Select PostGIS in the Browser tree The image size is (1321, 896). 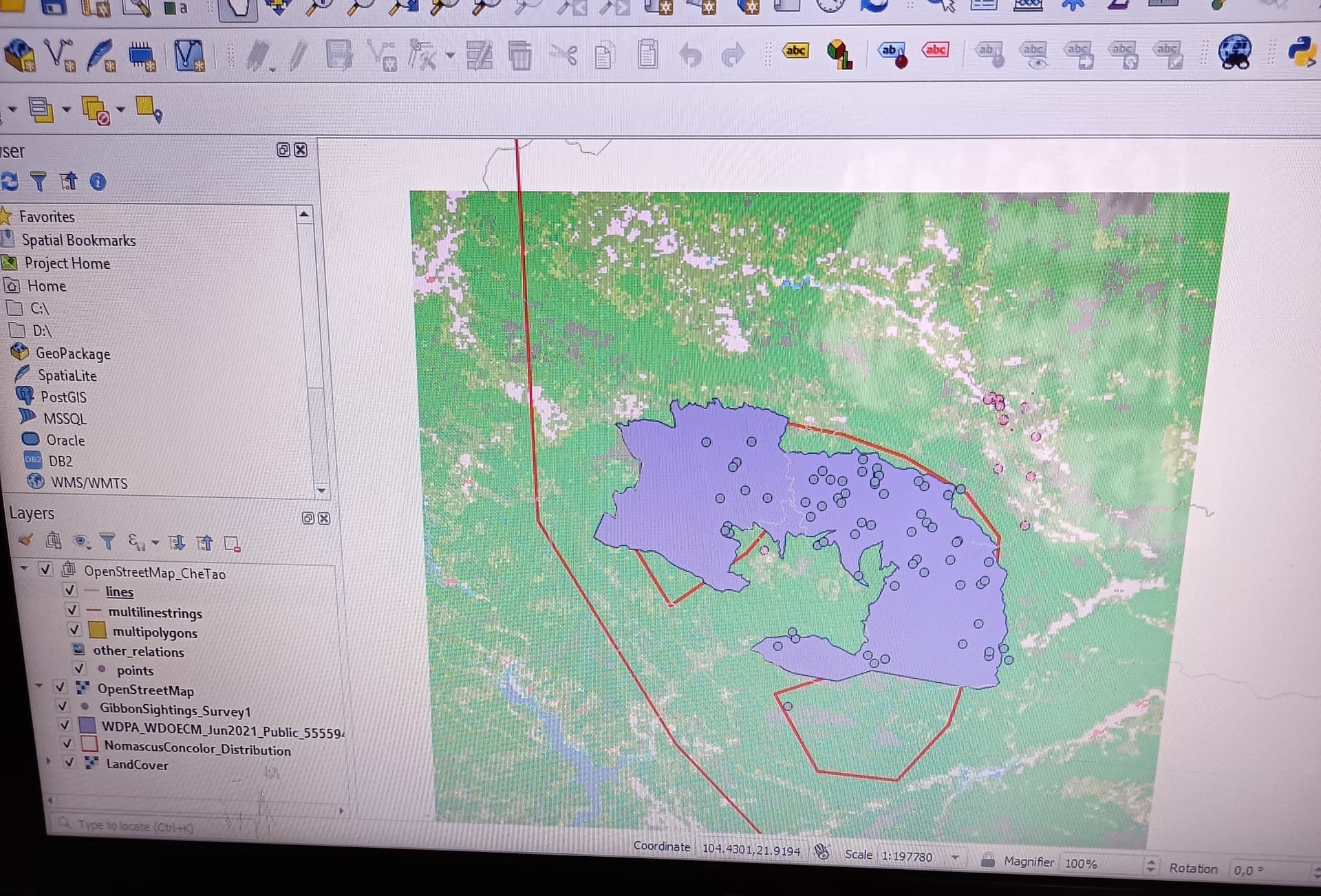click(x=63, y=397)
